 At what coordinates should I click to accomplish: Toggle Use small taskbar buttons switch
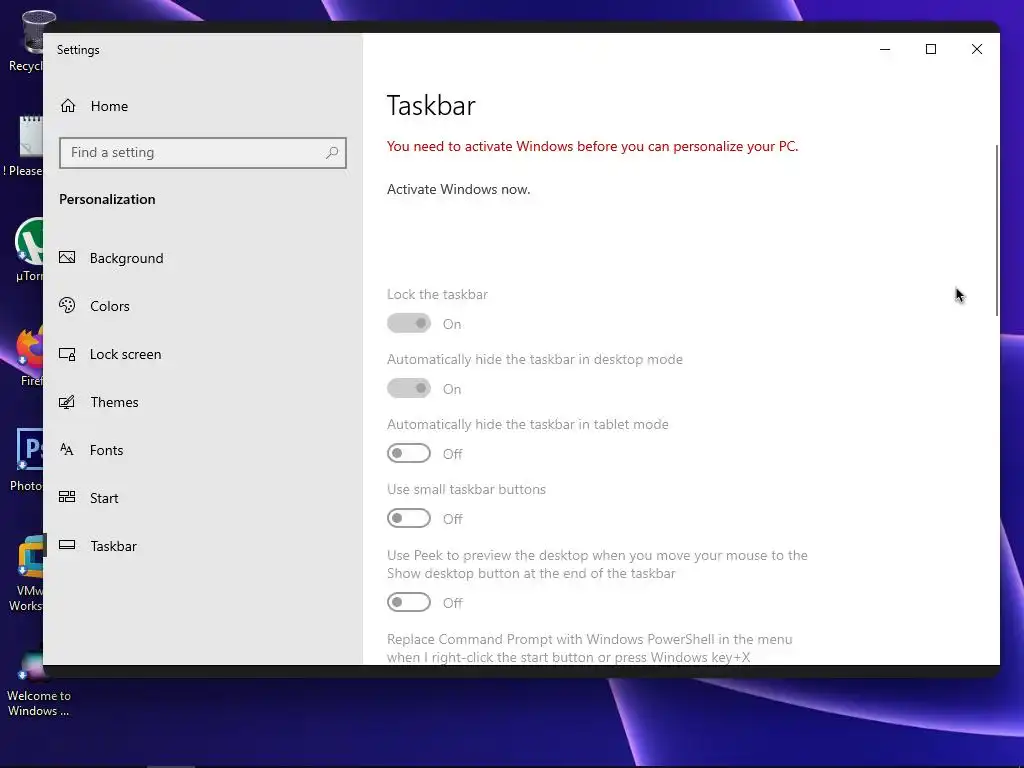[409, 519]
